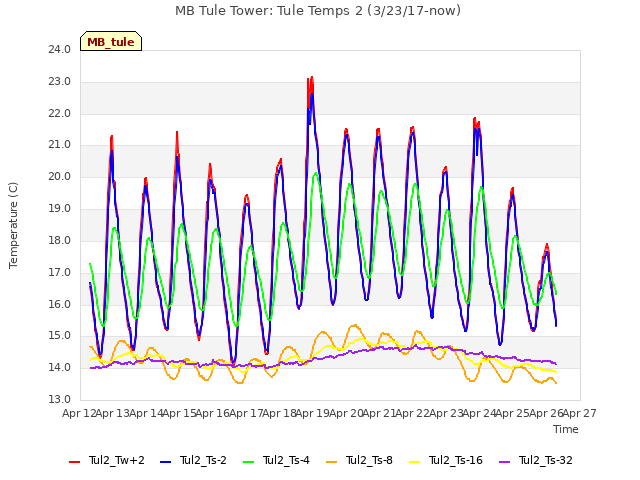The height and width of the screenshot is (480, 640).
Task: Click the 15.0 y-axis tick label
Action: 60,336
